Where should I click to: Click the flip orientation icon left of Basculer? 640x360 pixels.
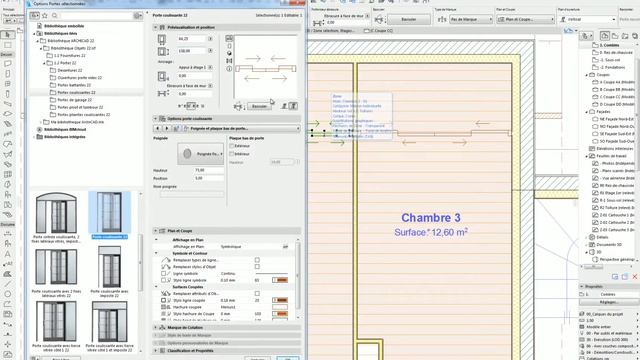238,107
